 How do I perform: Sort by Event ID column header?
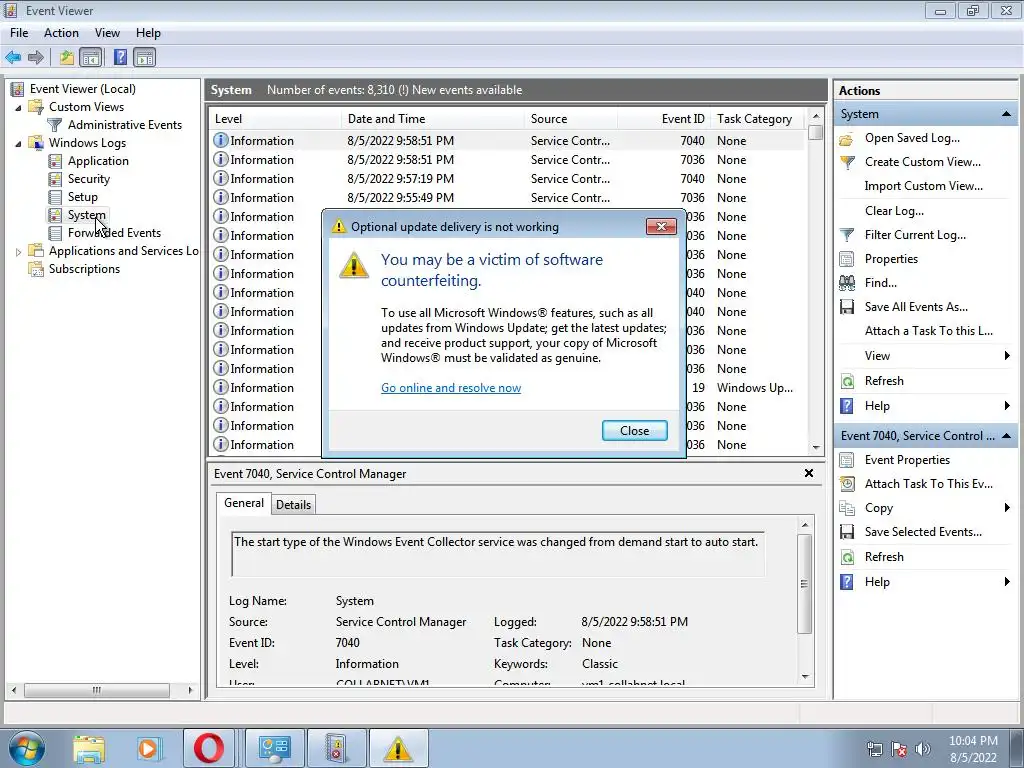pos(664,119)
